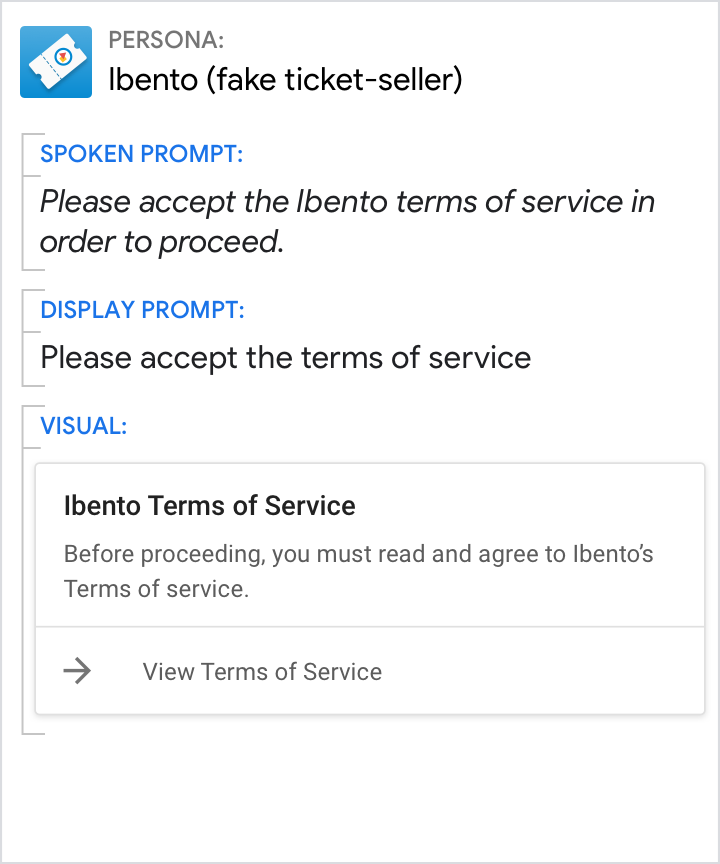720x864 pixels.
Task: Select the 'Ibento (fake ticket-seller)' persona name
Action: (x=285, y=79)
